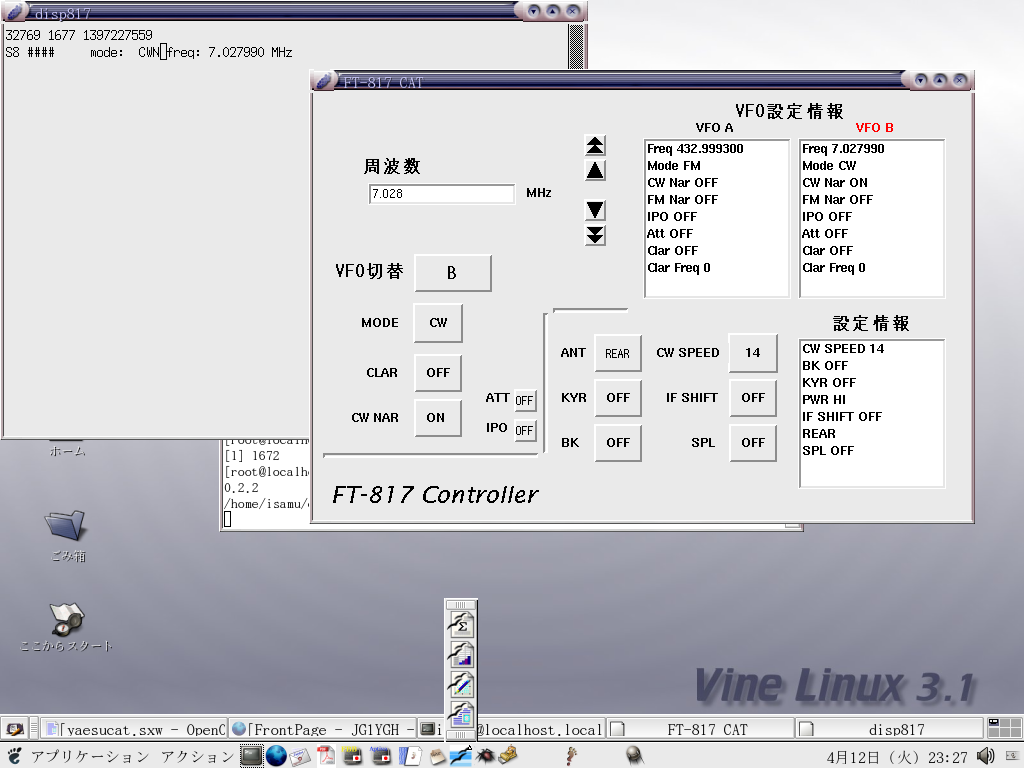Open the disp817 window menu icon
The height and width of the screenshot is (768, 1024).
coord(16,11)
